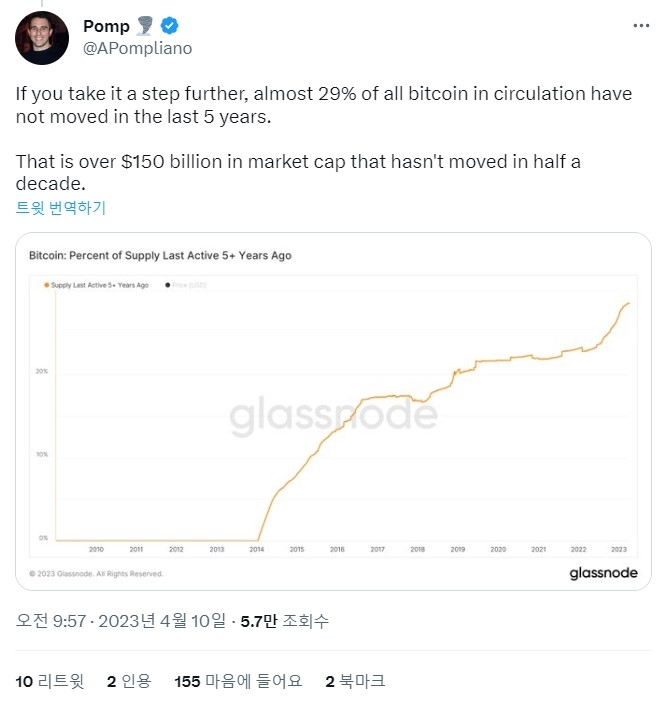Click the glassnode logo at chart bottom
This screenshot has height=706, width=665.
point(603,573)
